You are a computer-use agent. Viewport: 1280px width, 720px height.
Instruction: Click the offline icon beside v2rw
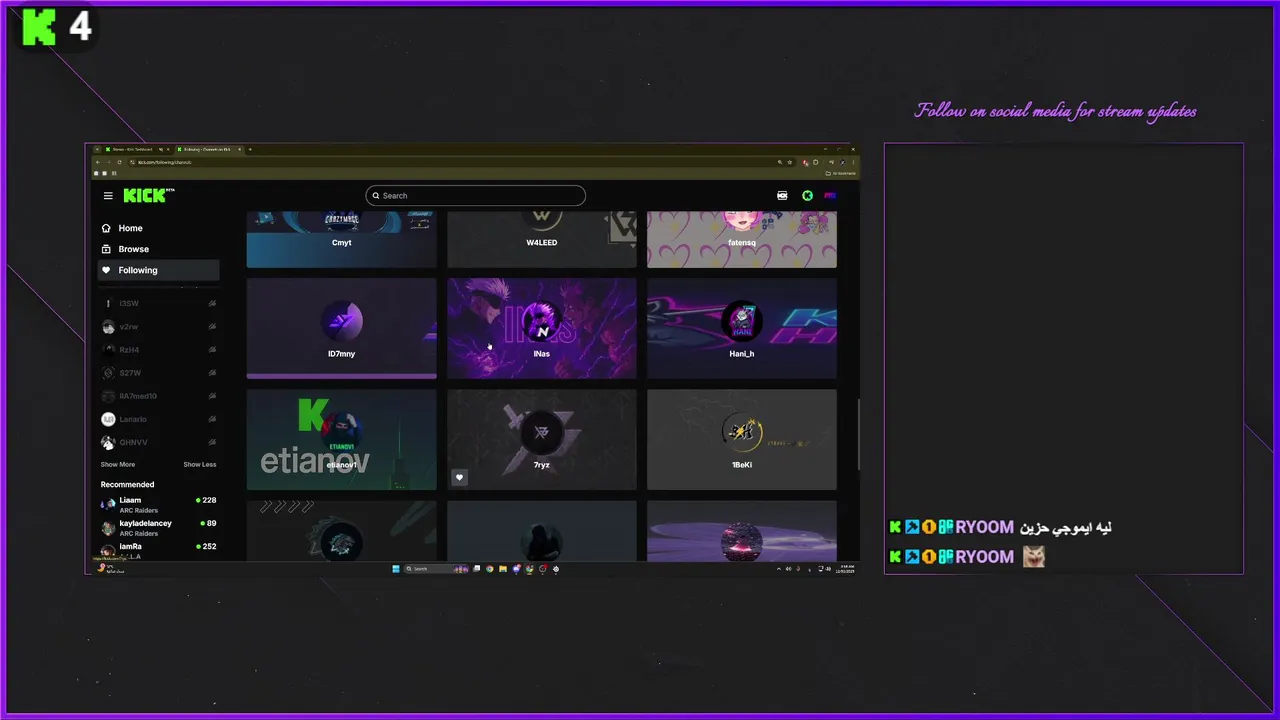pyautogui.click(x=212, y=327)
